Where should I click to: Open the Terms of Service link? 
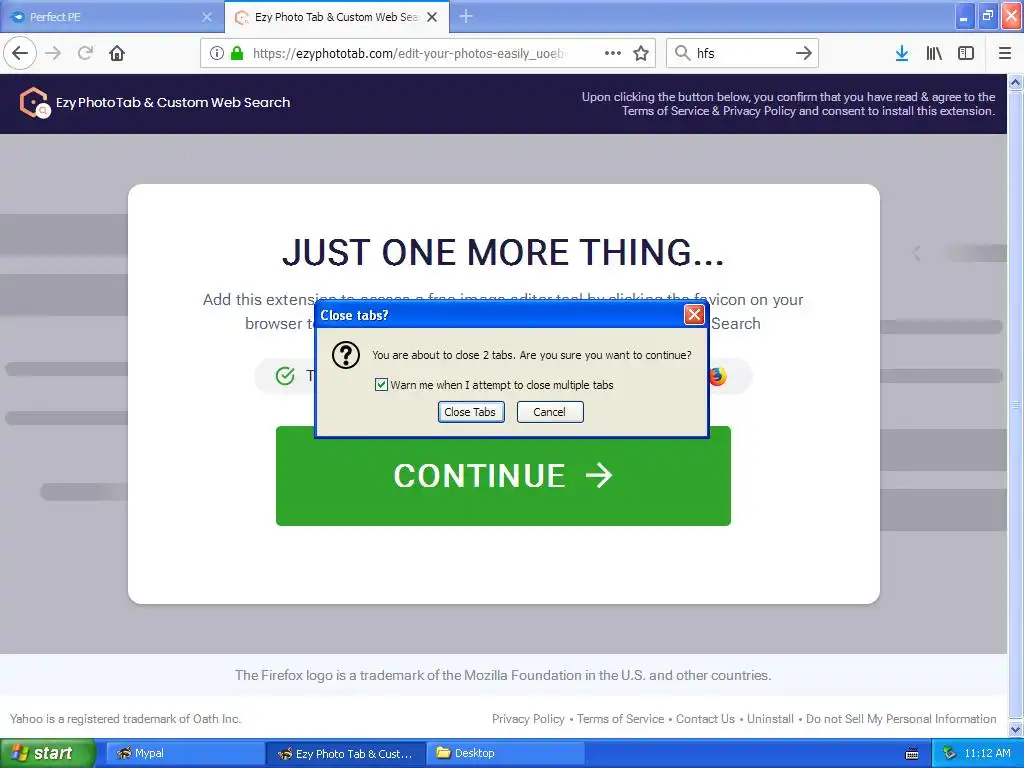pyautogui.click(x=620, y=718)
